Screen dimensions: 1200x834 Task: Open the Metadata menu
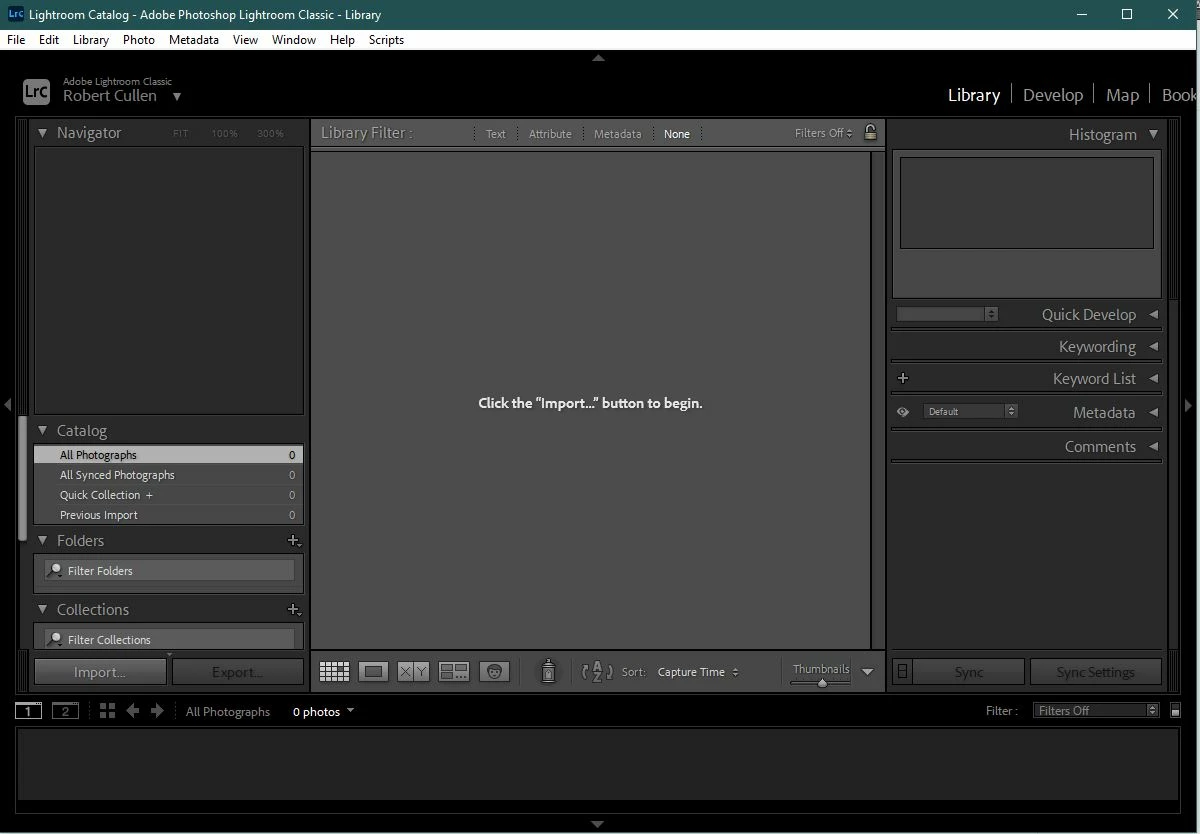tap(194, 40)
